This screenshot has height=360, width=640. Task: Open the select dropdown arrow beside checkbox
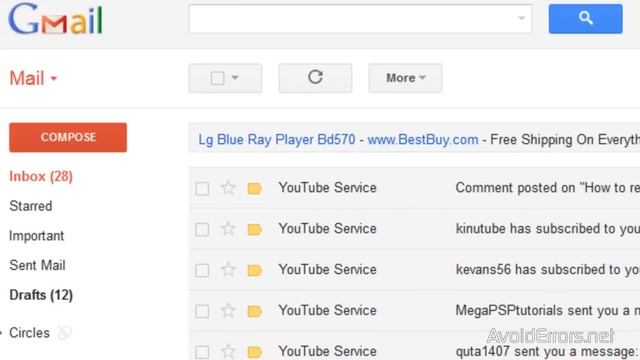pyautogui.click(x=235, y=77)
